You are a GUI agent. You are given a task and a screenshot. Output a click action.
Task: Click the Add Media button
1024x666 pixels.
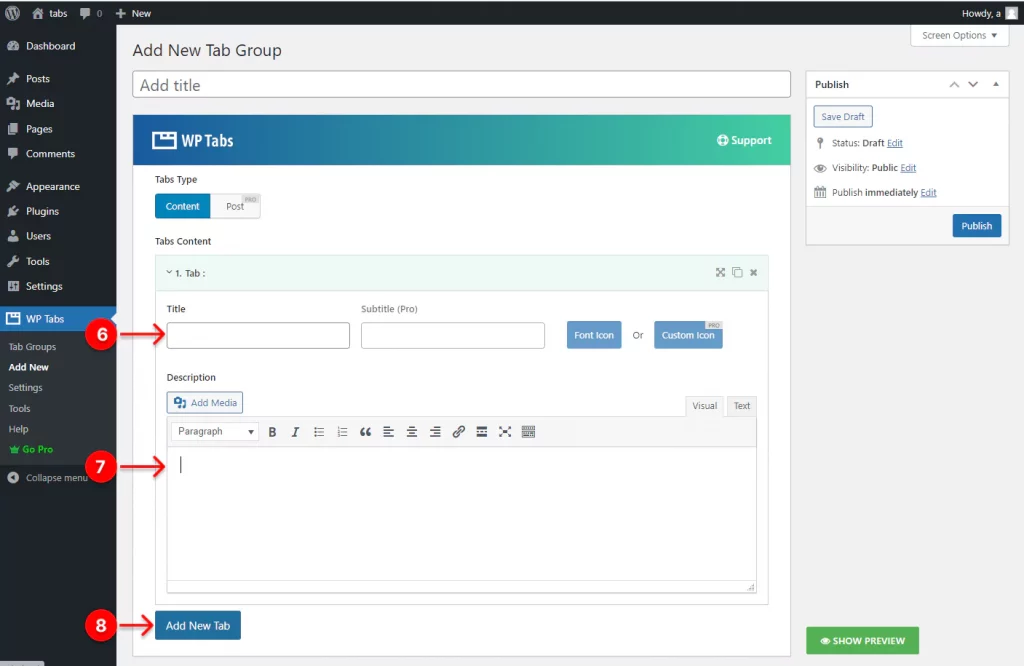(x=204, y=403)
